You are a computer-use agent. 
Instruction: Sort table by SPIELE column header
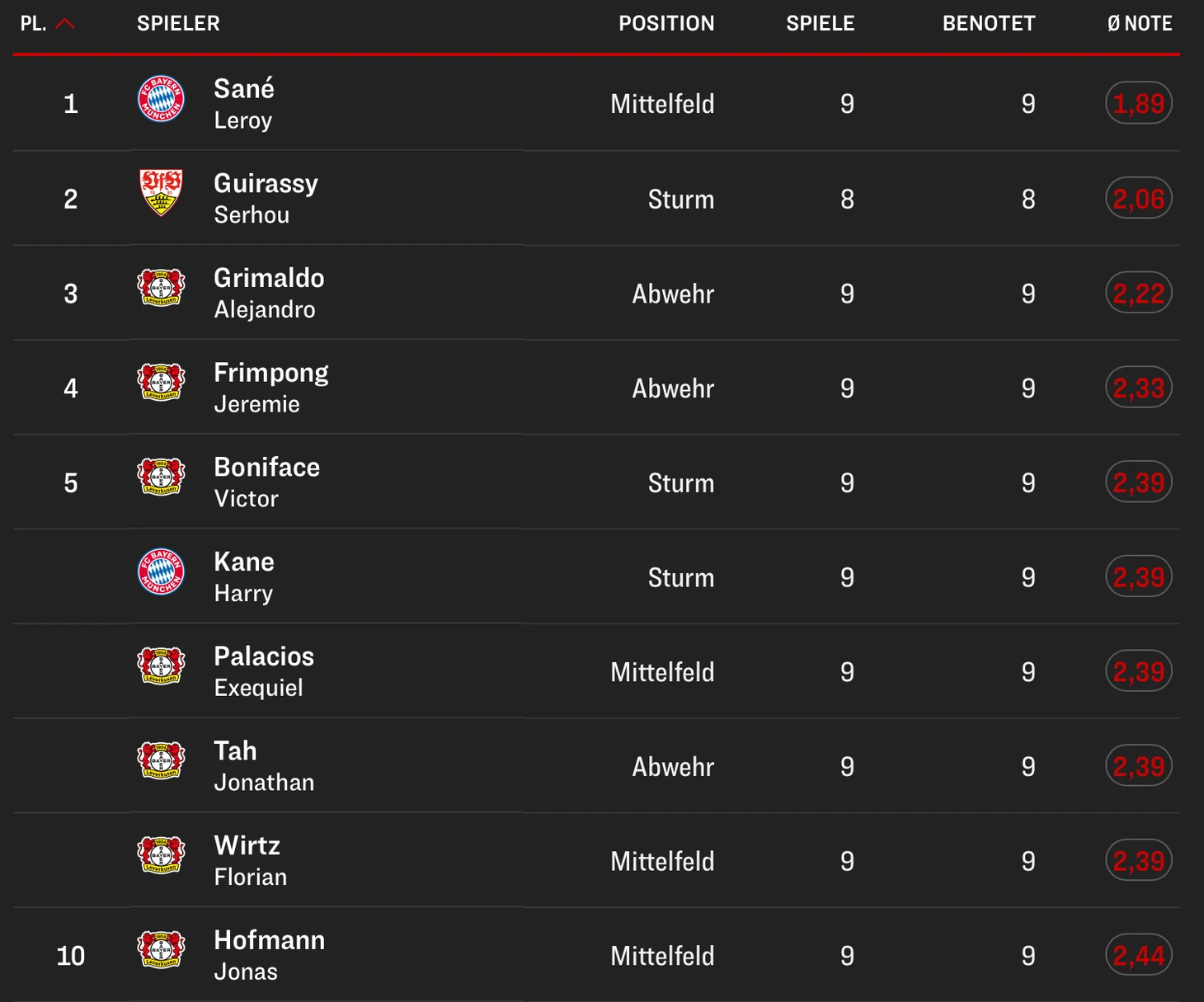(820, 23)
